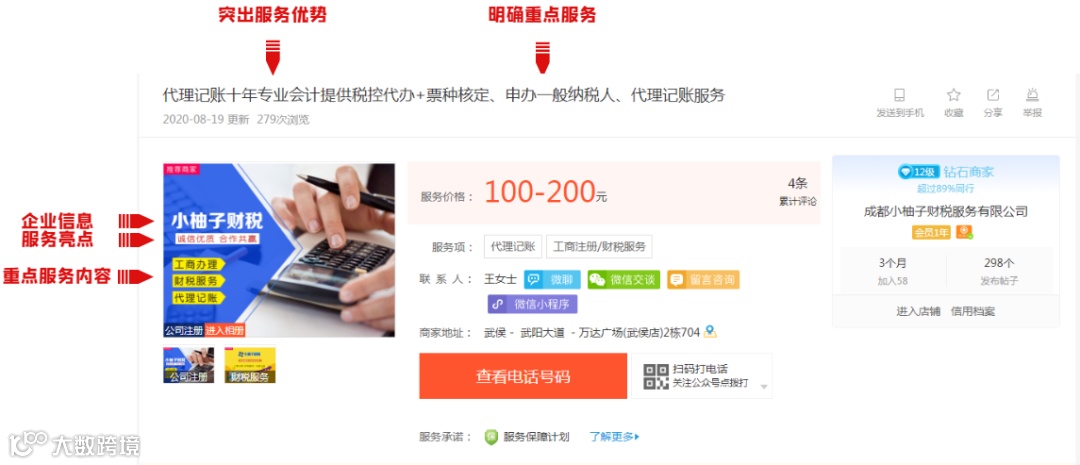Image resolution: width=1080 pixels, height=465 pixels.
Task: Click the map pin after the address
Action: pyautogui.click(x=710, y=332)
